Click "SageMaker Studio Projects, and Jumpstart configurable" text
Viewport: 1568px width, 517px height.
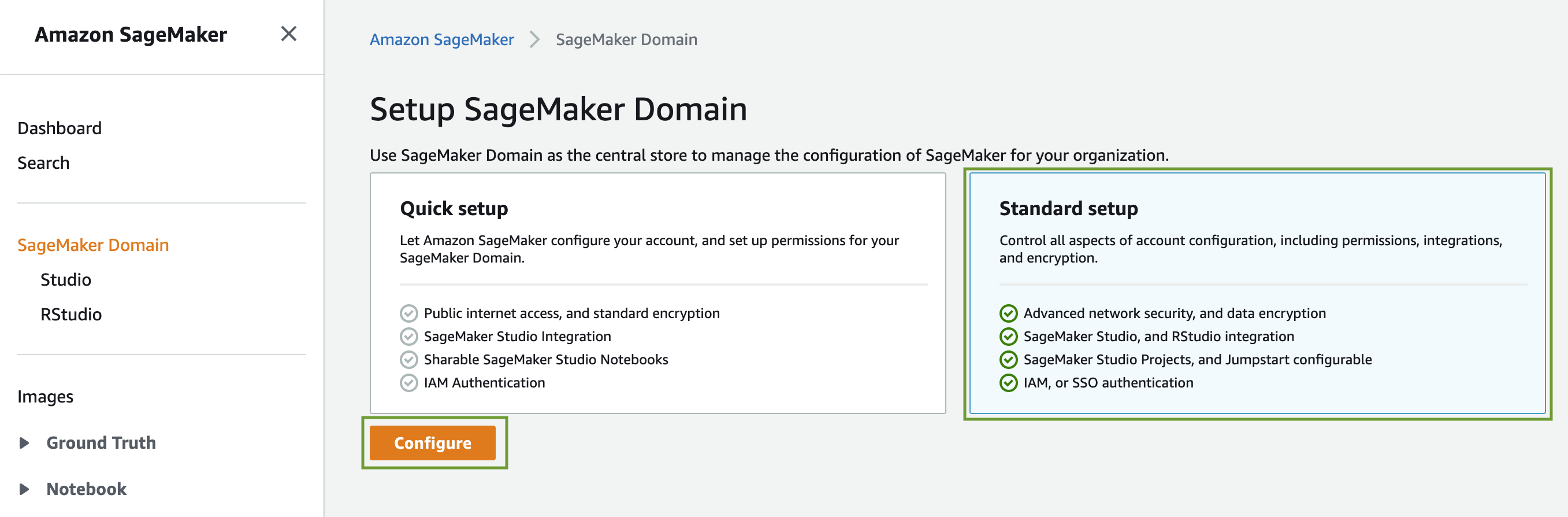[1198, 359]
